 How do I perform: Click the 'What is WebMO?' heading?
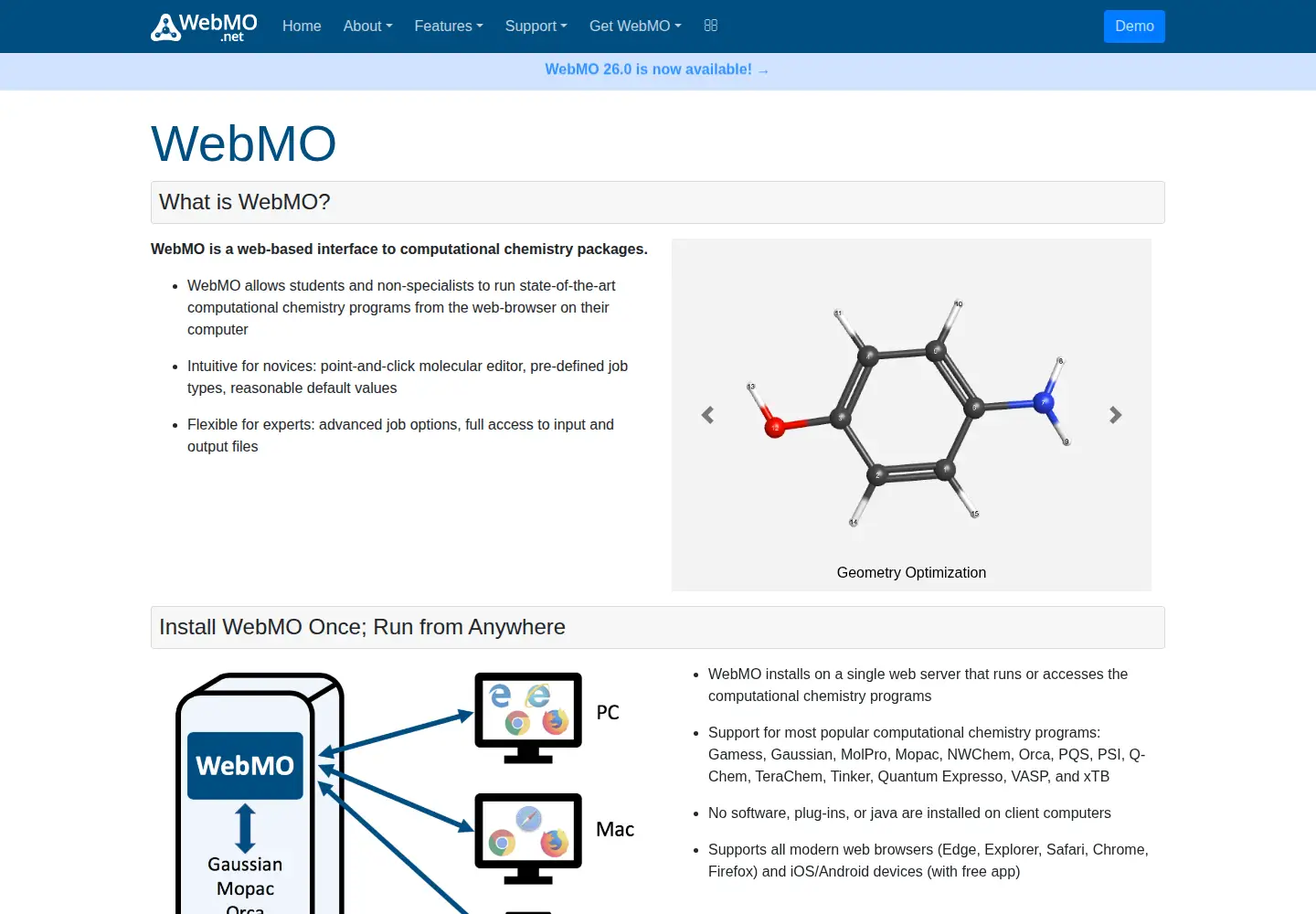tap(245, 202)
